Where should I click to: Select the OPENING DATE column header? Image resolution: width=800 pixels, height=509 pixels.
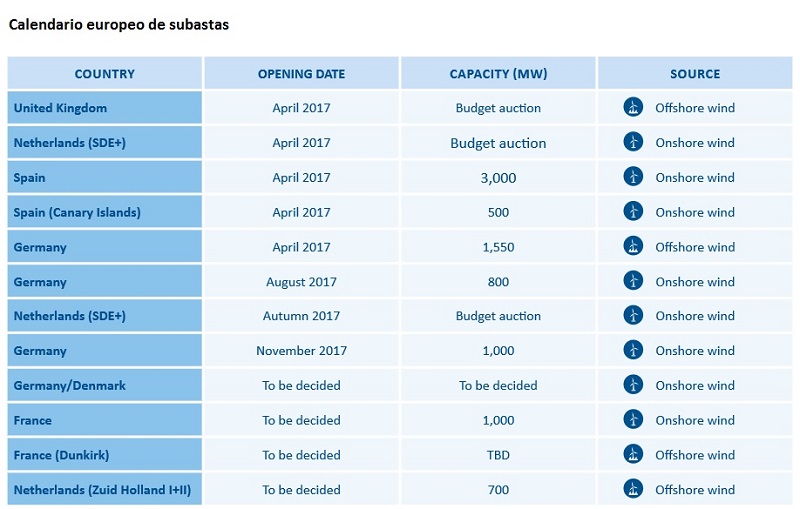coord(301,74)
